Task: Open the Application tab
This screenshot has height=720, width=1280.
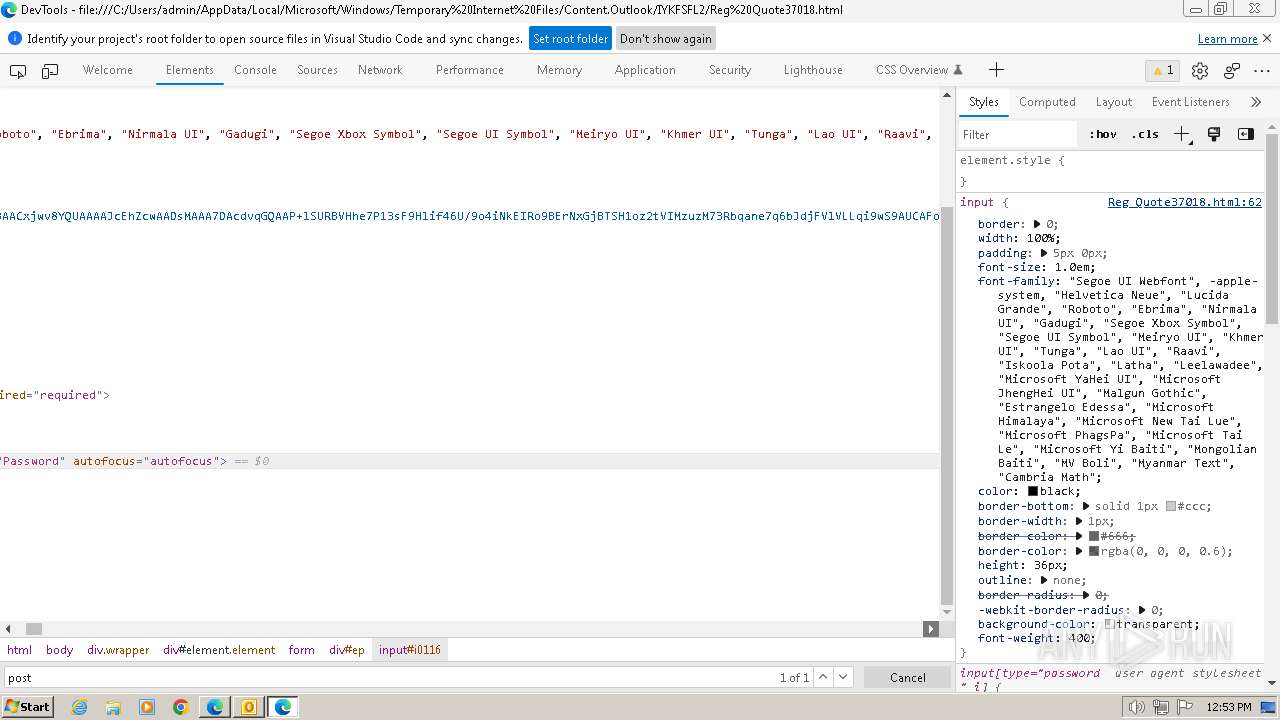Action: 645,70
